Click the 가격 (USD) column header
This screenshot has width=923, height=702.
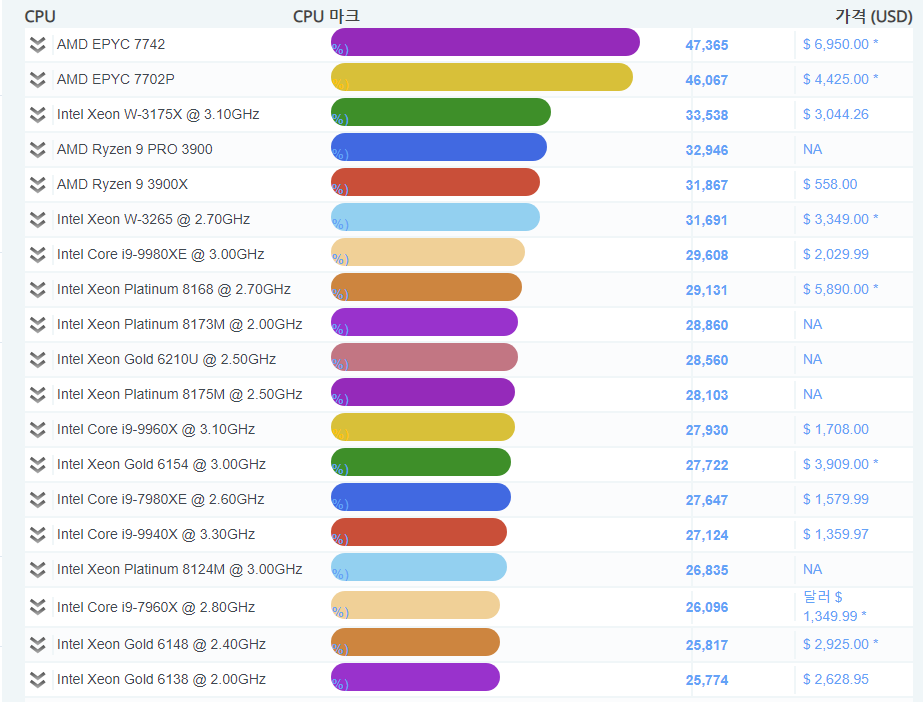coord(874,16)
